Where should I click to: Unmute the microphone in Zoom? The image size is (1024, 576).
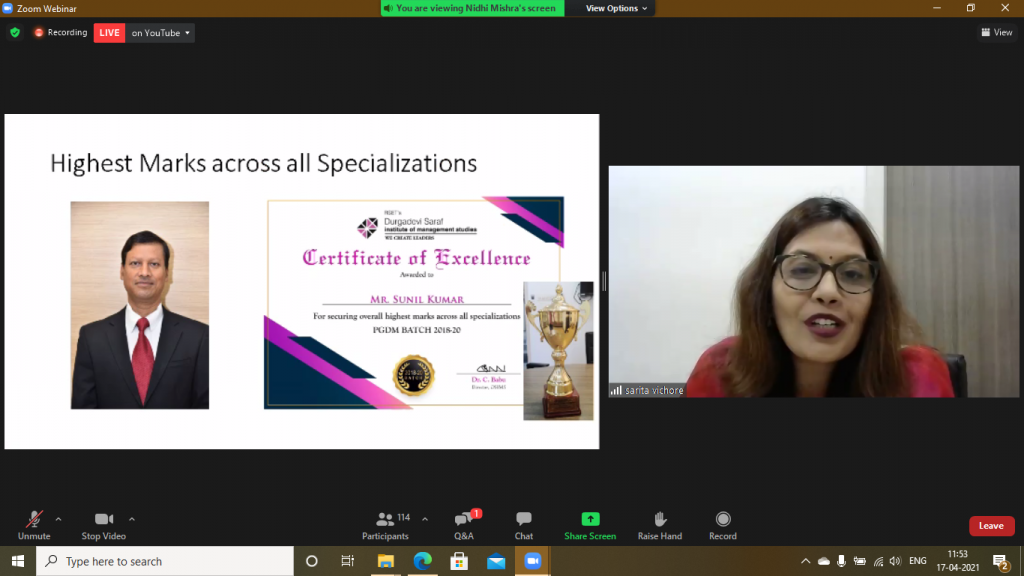34,526
